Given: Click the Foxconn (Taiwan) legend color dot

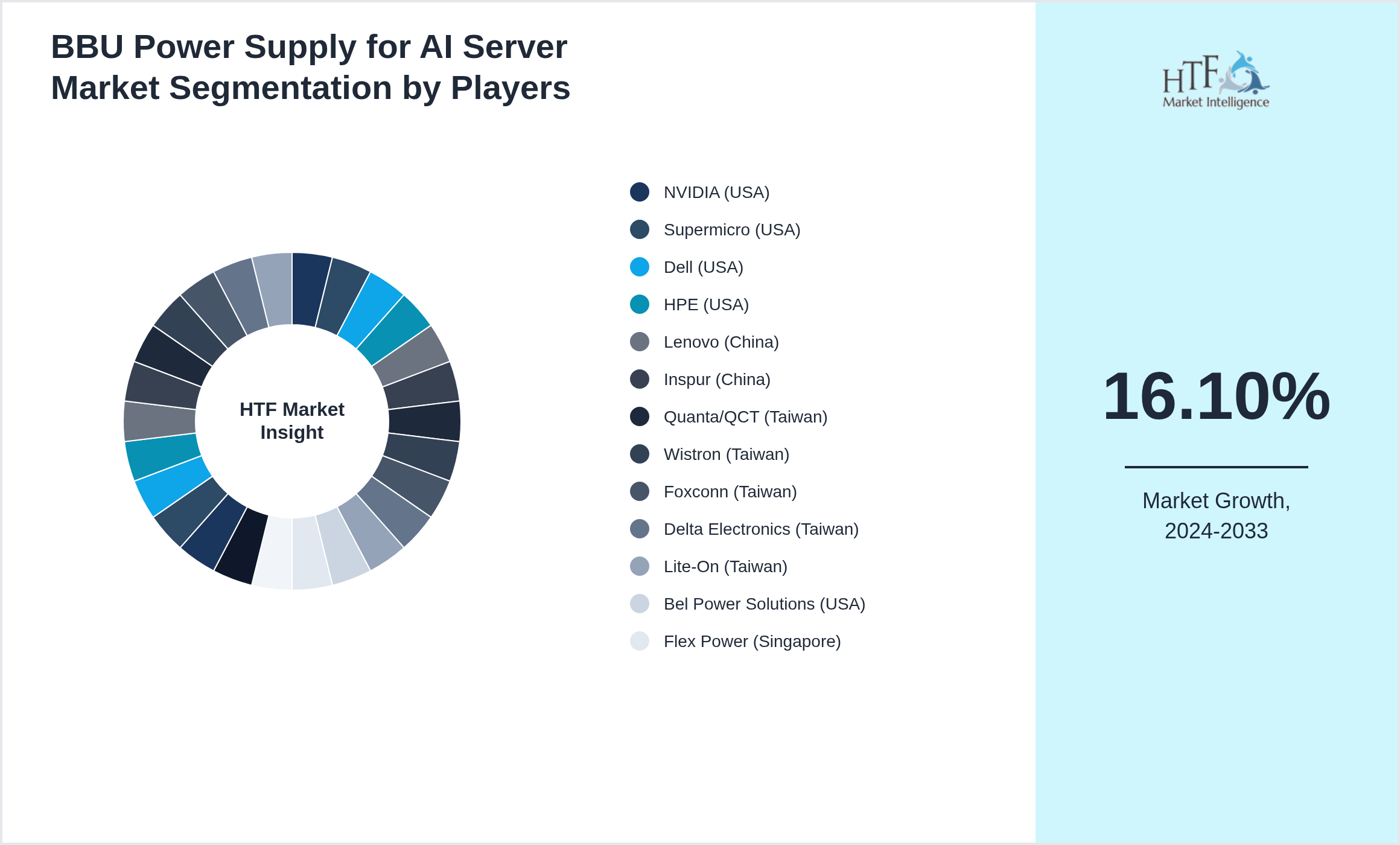Looking at the screenshot, I should [x=640, y=491].
